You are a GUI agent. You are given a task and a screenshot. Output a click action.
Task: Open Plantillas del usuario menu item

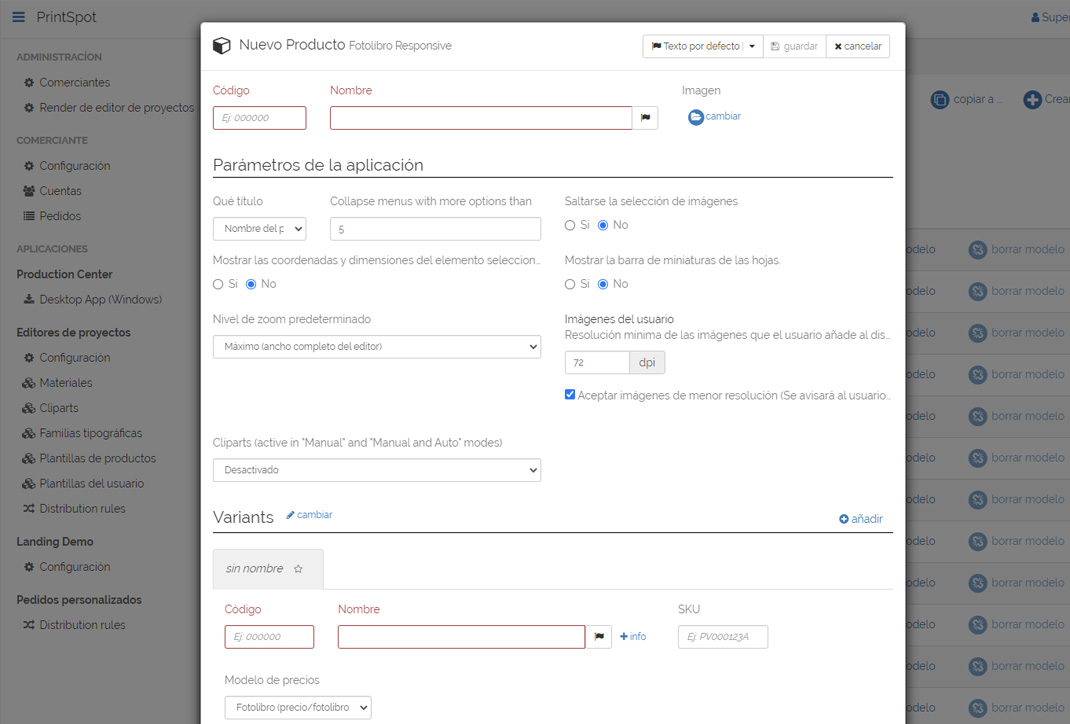tap(91, 484)
